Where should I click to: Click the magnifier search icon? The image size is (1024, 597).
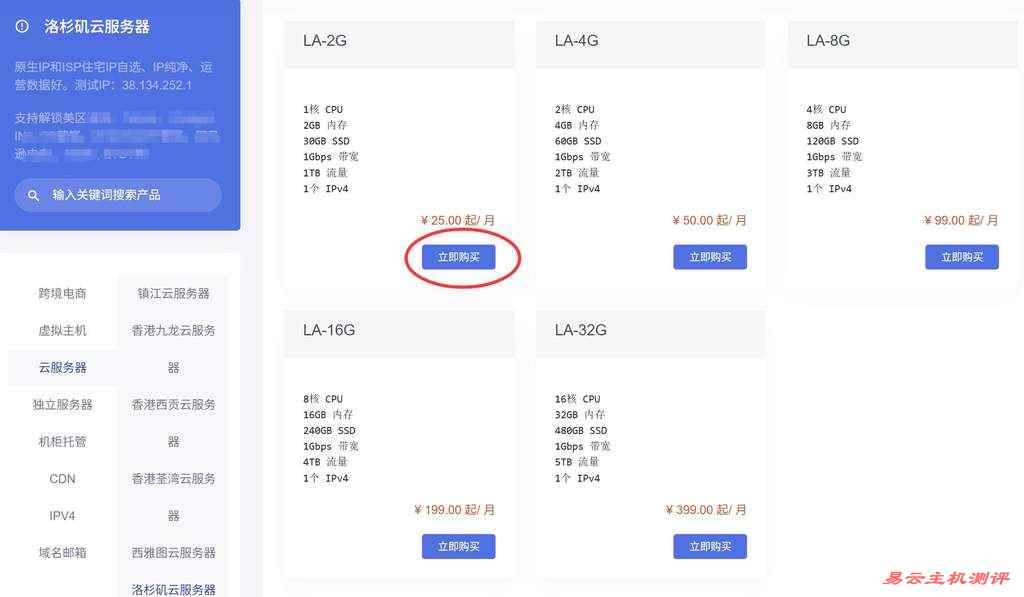pos(33,195)
